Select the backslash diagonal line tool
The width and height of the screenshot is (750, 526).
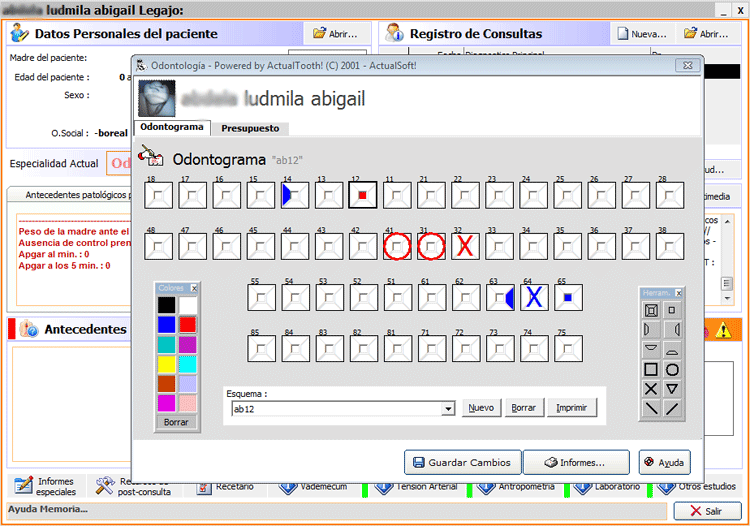651,408
